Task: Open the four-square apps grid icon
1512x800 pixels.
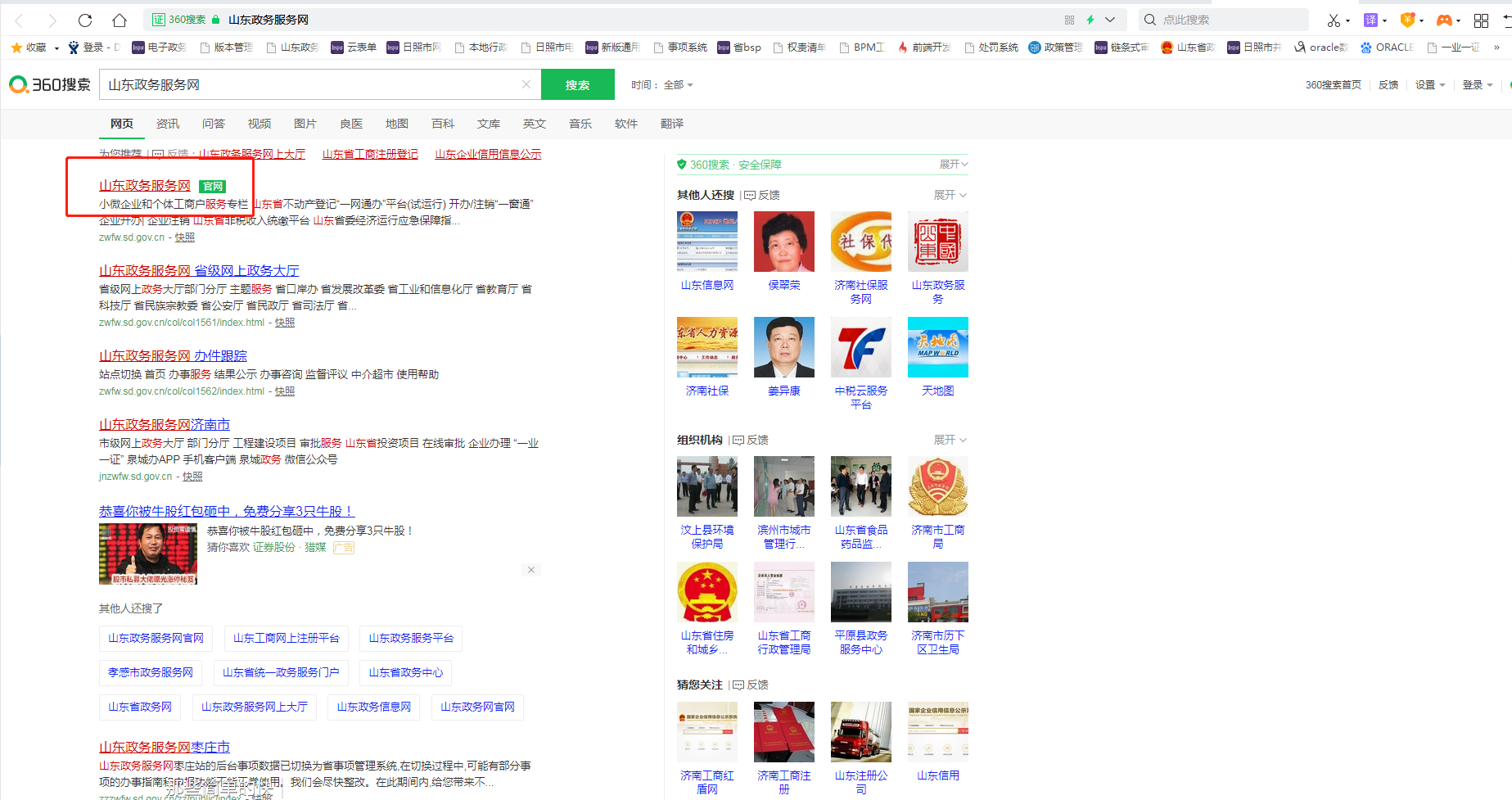Action: click(1481, 20)
